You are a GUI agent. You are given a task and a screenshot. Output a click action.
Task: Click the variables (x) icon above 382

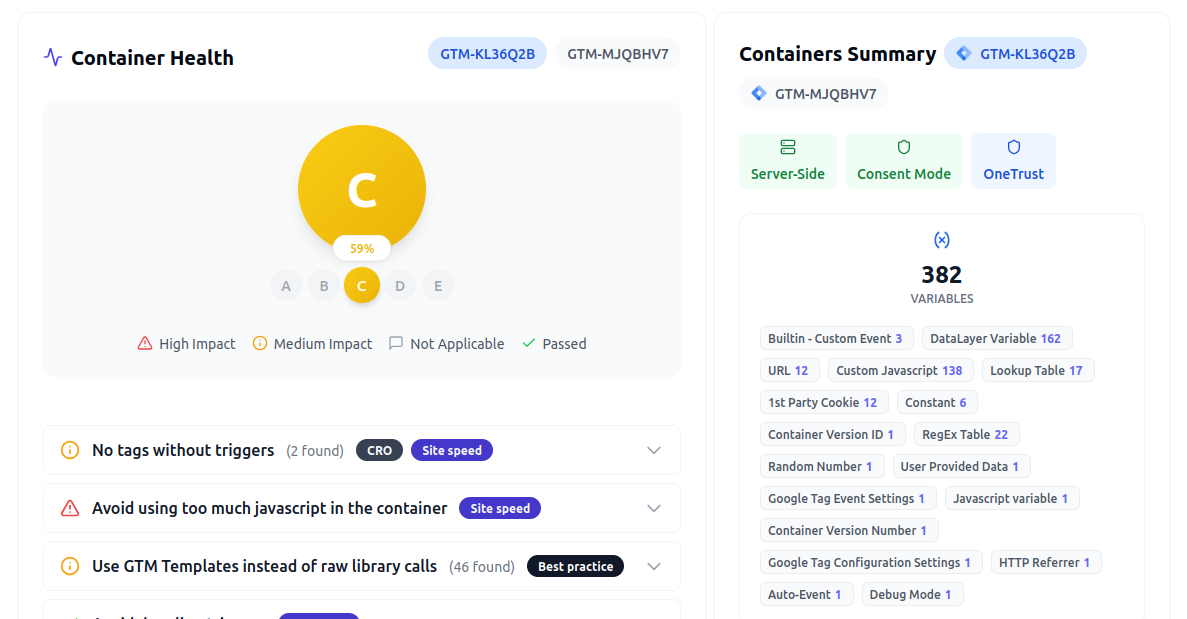(941, 239)
